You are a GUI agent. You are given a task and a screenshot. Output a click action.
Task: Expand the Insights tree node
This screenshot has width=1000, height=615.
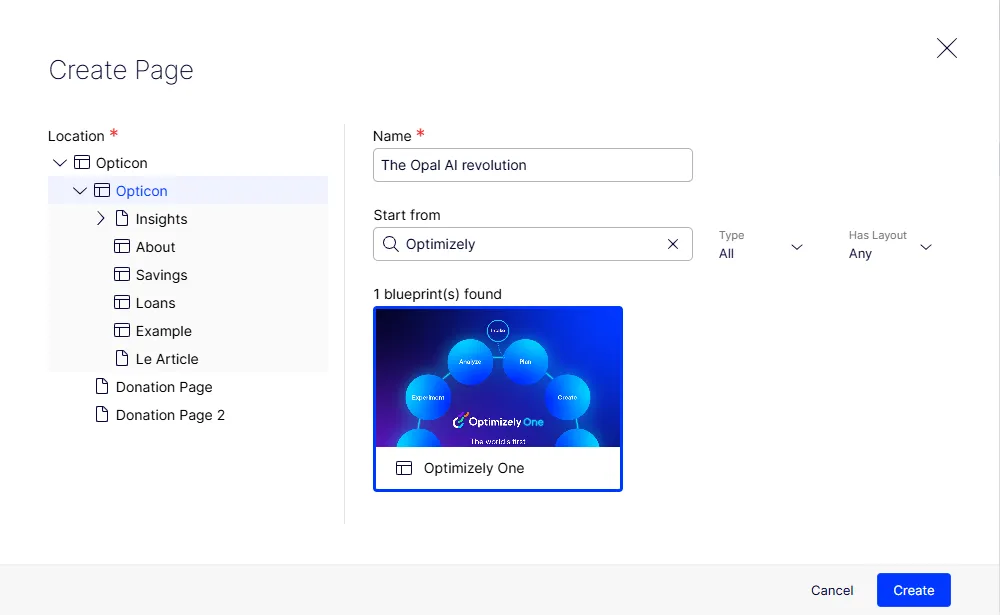100,219
